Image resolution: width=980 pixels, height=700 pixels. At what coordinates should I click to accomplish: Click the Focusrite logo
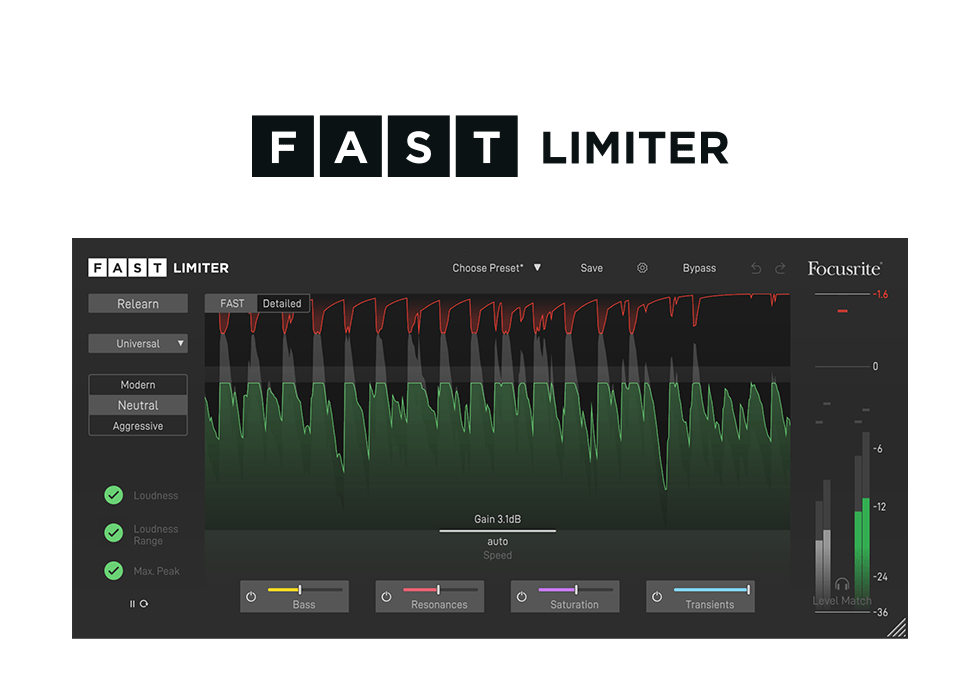(844, 269)
